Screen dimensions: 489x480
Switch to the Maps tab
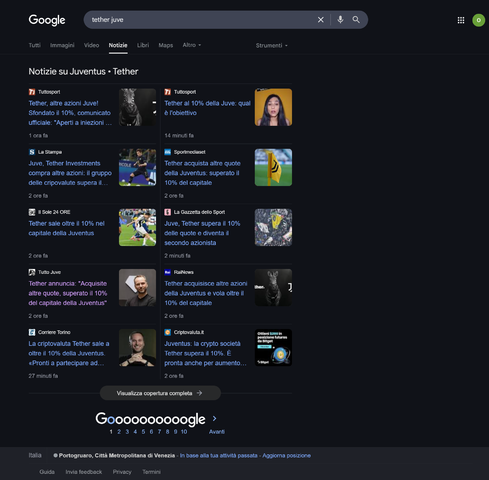coord(166,45)
